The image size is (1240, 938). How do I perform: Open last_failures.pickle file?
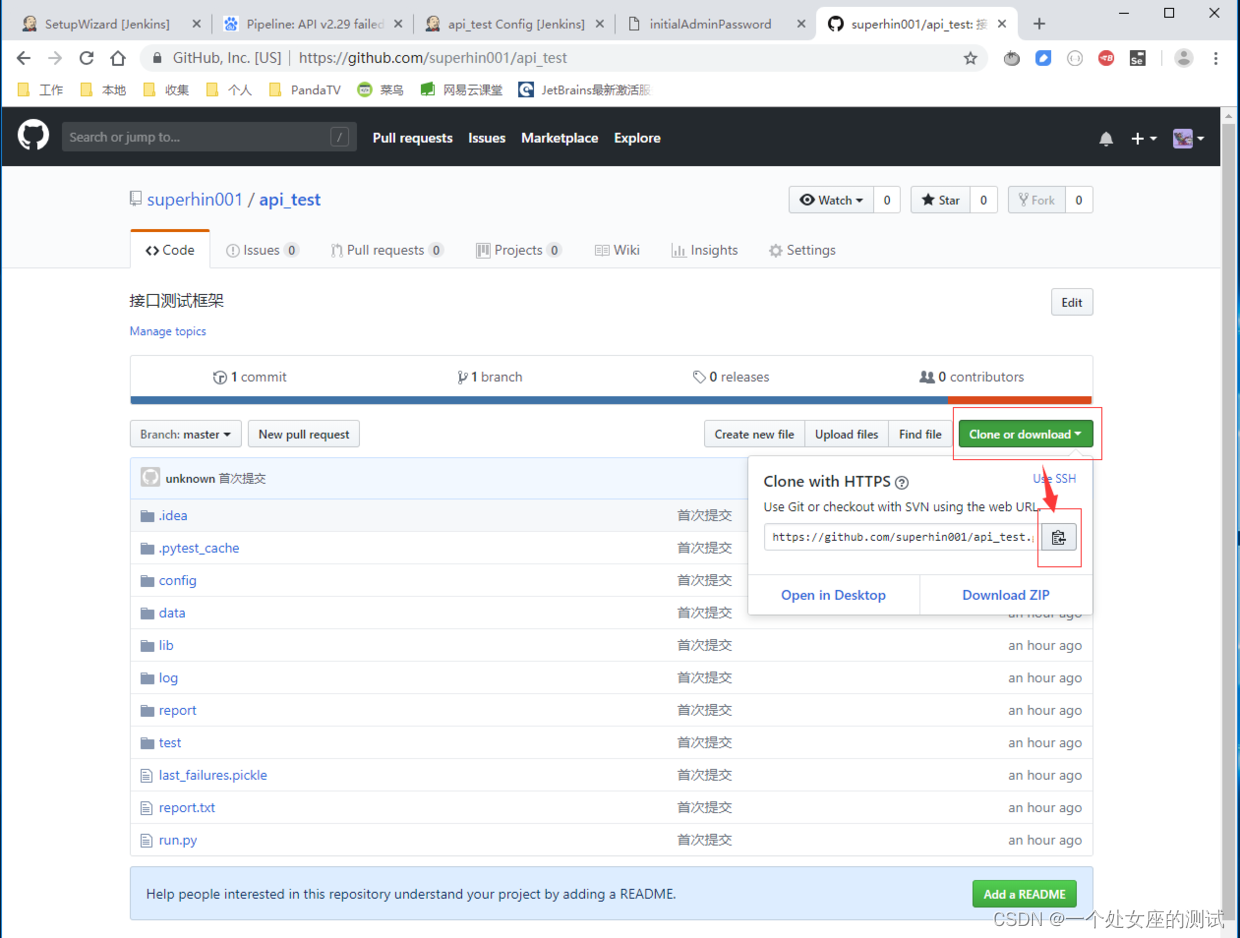213,775
